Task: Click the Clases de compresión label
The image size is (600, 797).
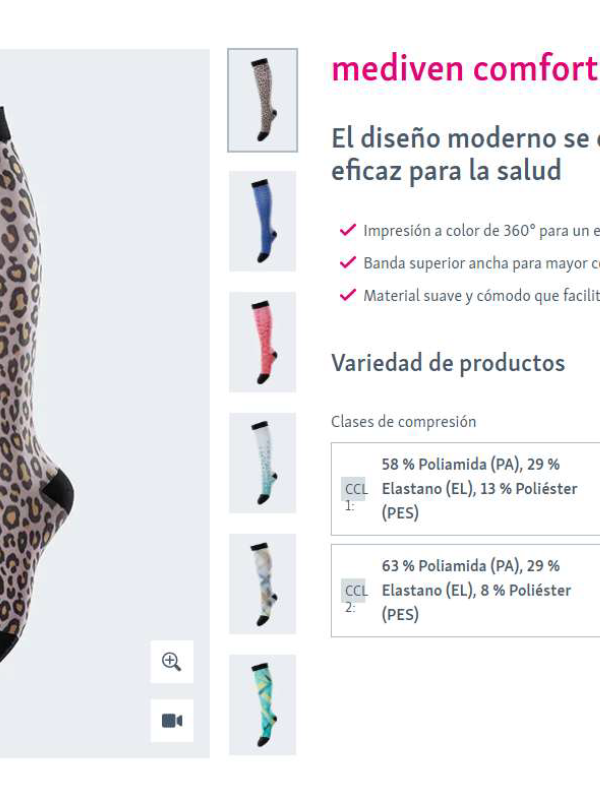Action: pos(404,422)
